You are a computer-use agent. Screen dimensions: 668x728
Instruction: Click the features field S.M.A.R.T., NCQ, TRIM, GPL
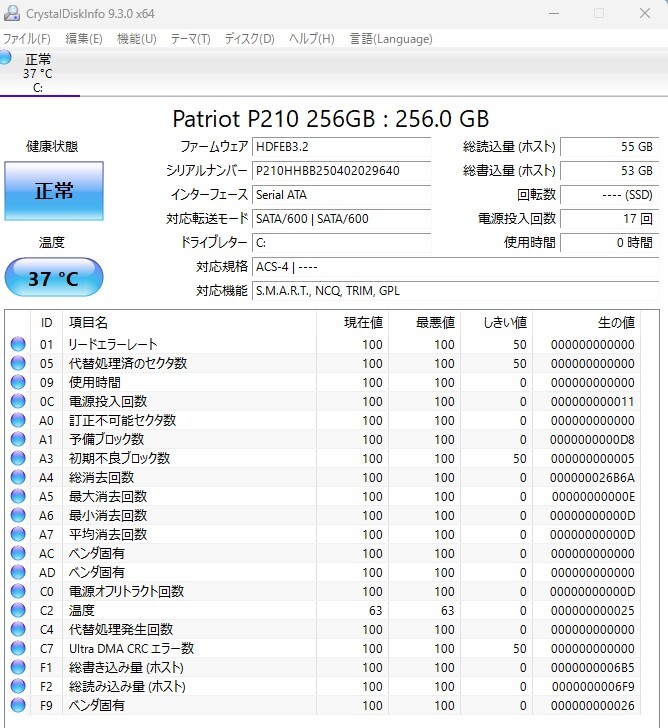pos(455,291)
